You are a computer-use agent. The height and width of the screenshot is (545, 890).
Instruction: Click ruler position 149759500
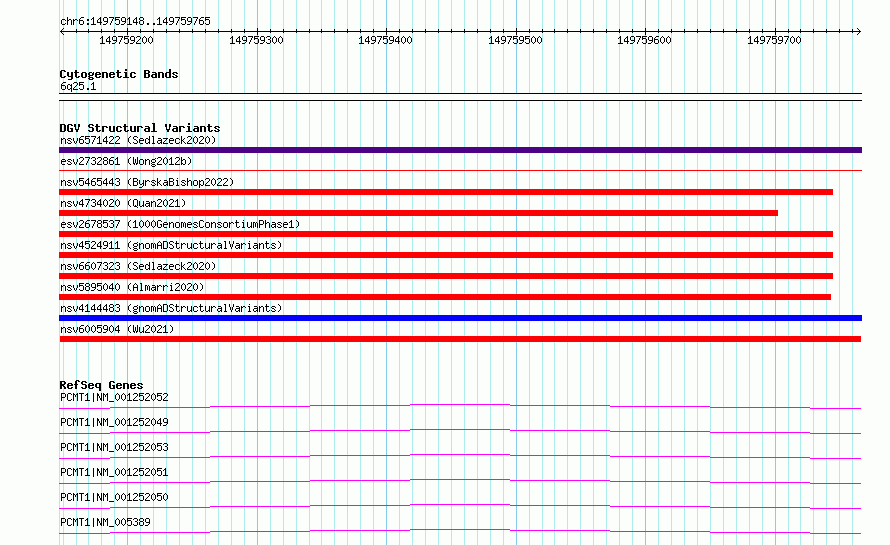(515, 40)
